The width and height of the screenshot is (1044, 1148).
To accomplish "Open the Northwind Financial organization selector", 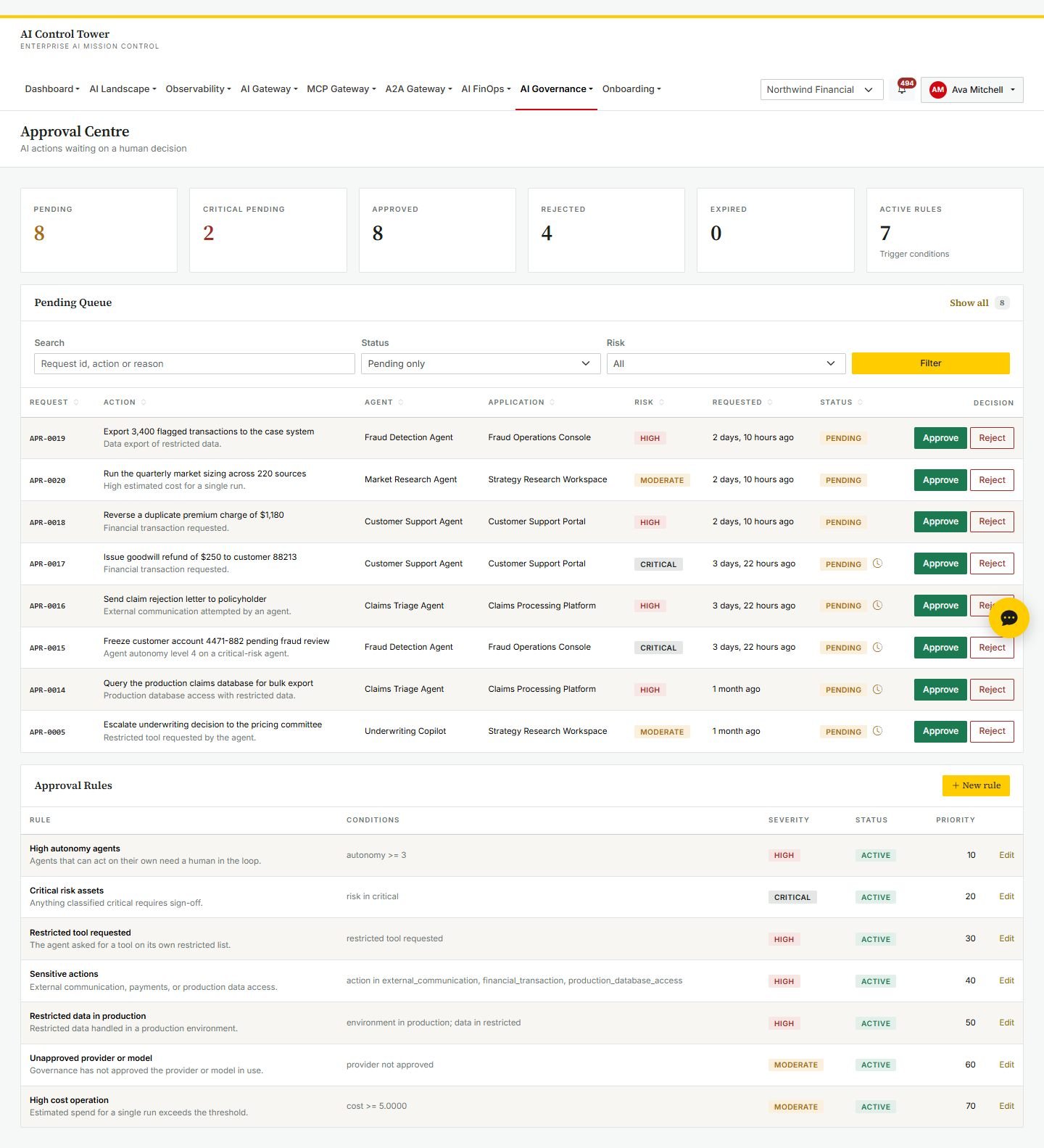I will click(821, 90).
